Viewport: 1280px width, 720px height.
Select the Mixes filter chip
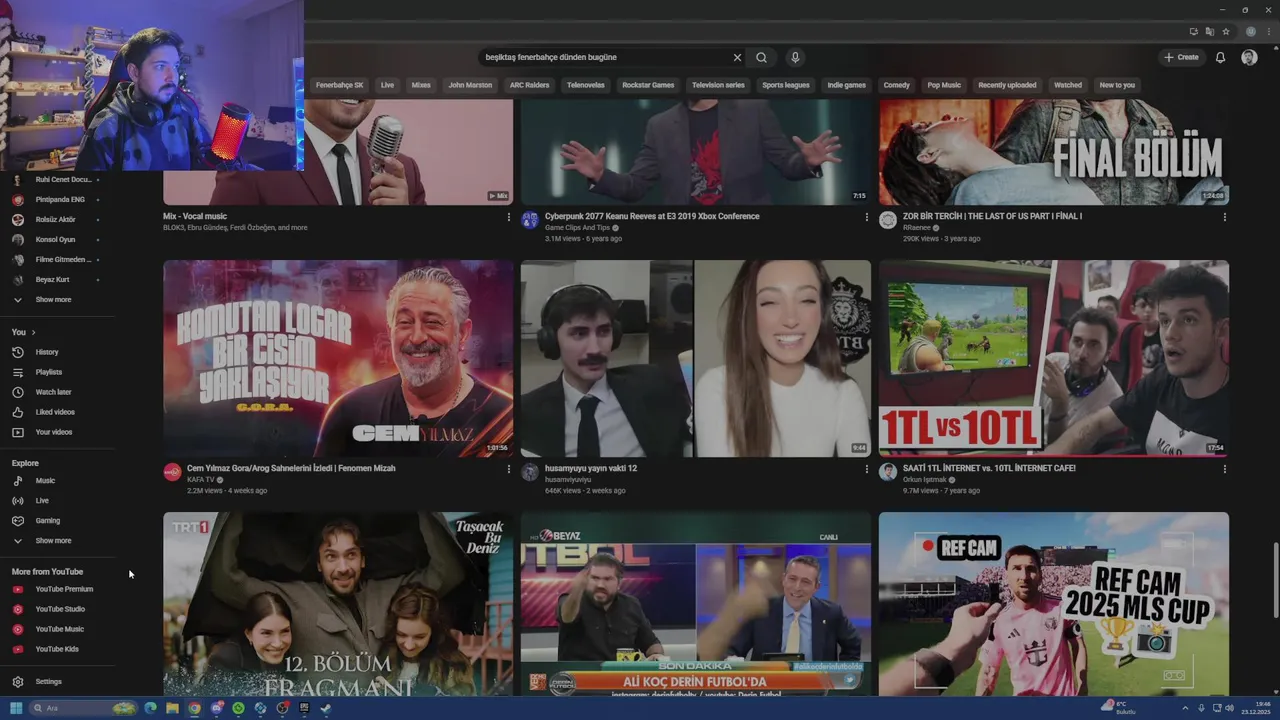[x=421, y=85]
